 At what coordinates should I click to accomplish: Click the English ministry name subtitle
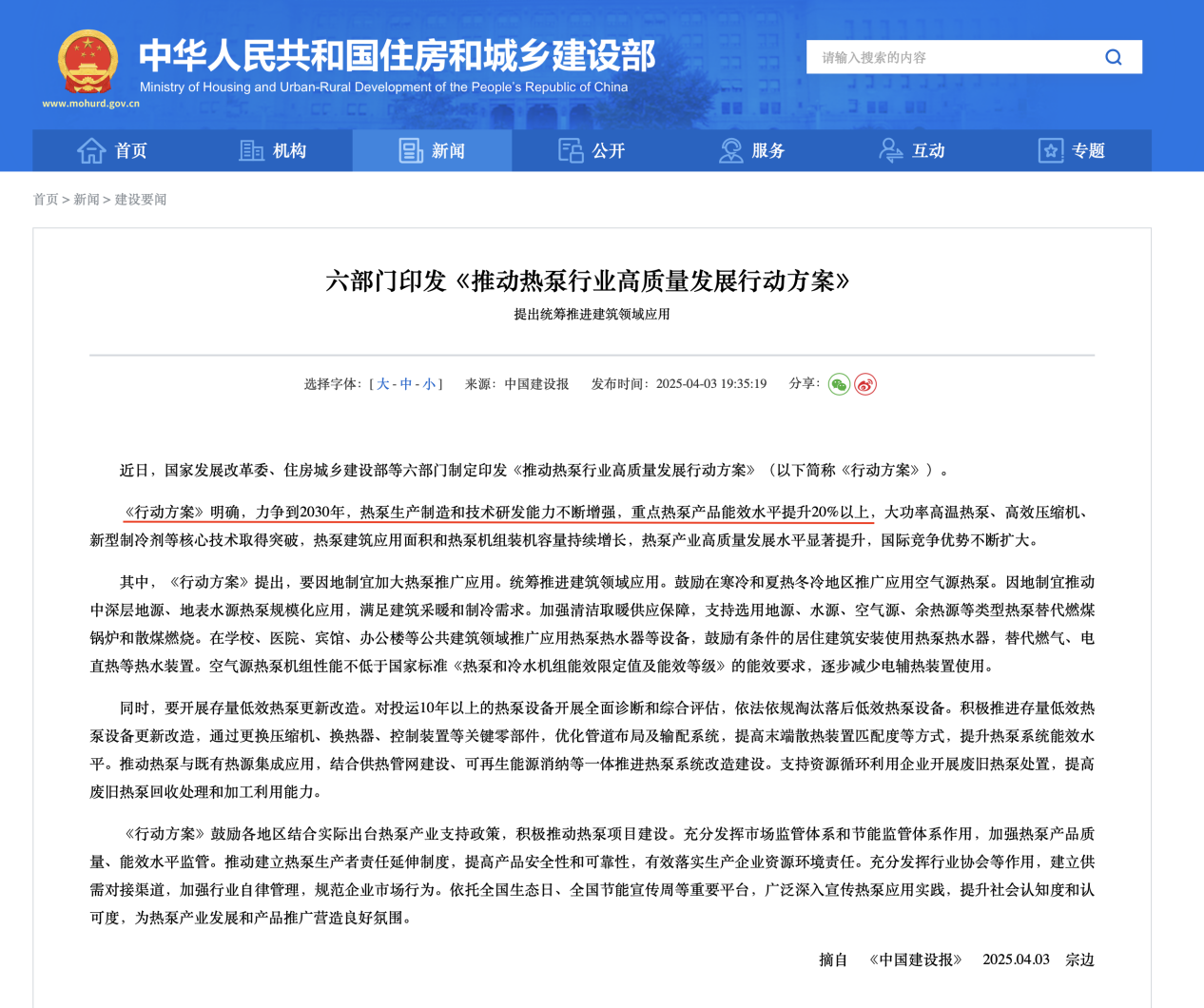click(383, 87)
